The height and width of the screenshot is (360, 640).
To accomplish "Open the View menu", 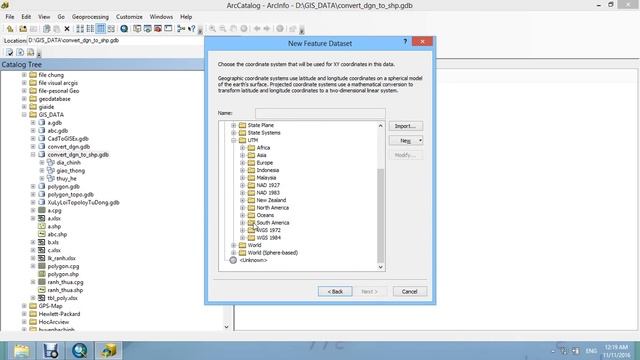I will tap(44, 17).
